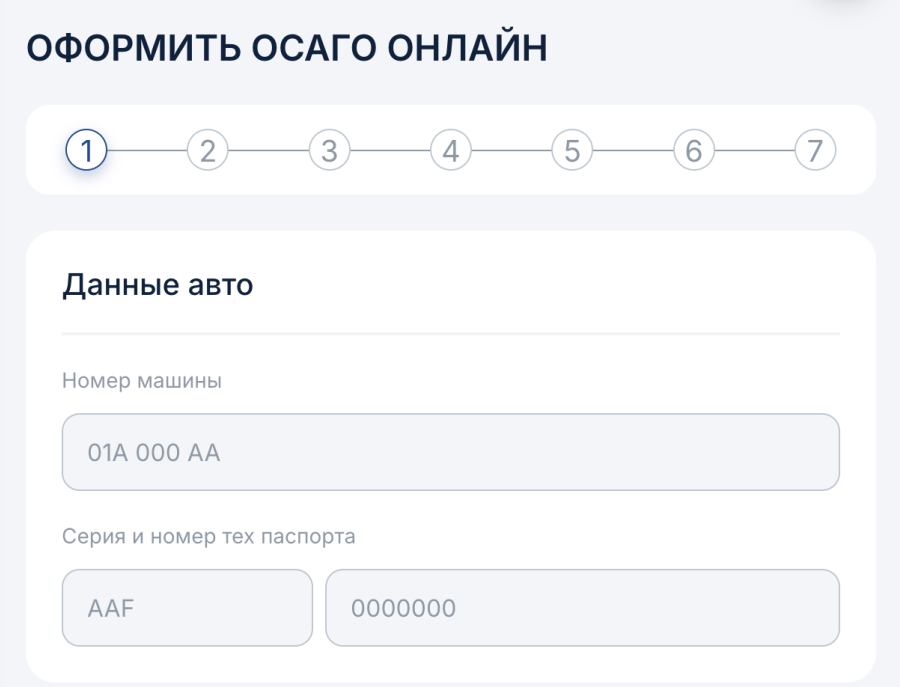
Task: Click the ОФОРМИТЬ ОСАГО ОНЛАЙН title
Action: 288,45
